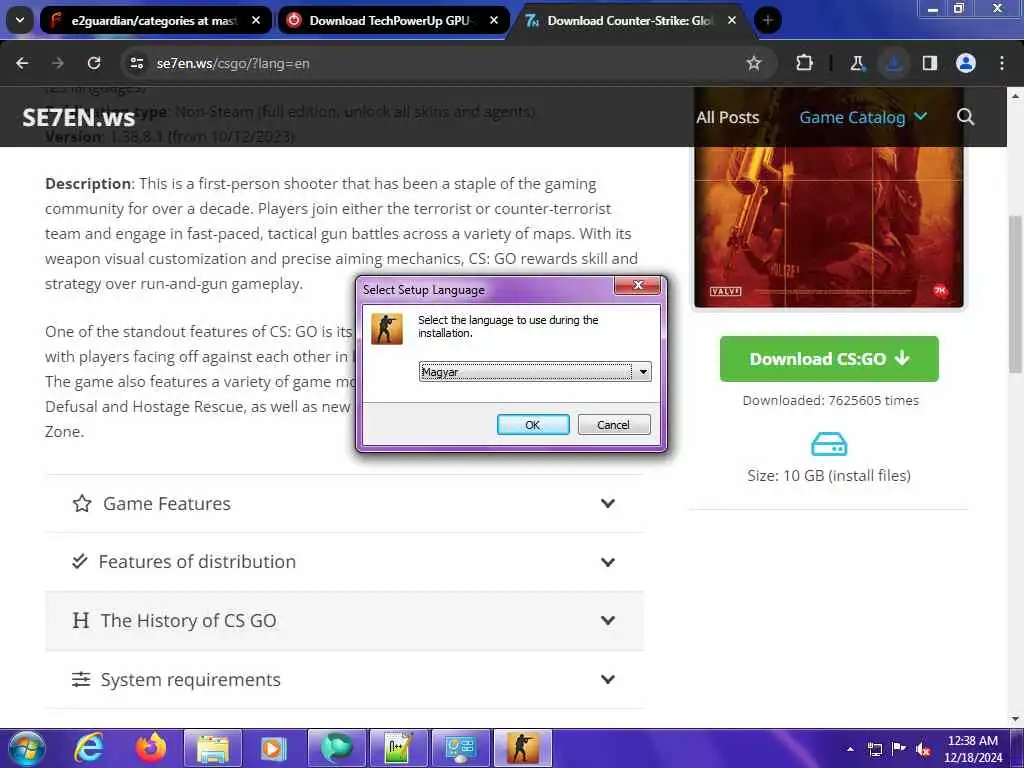Open the Action Center flag icon

pyautogui.click(x=899, y=749)
